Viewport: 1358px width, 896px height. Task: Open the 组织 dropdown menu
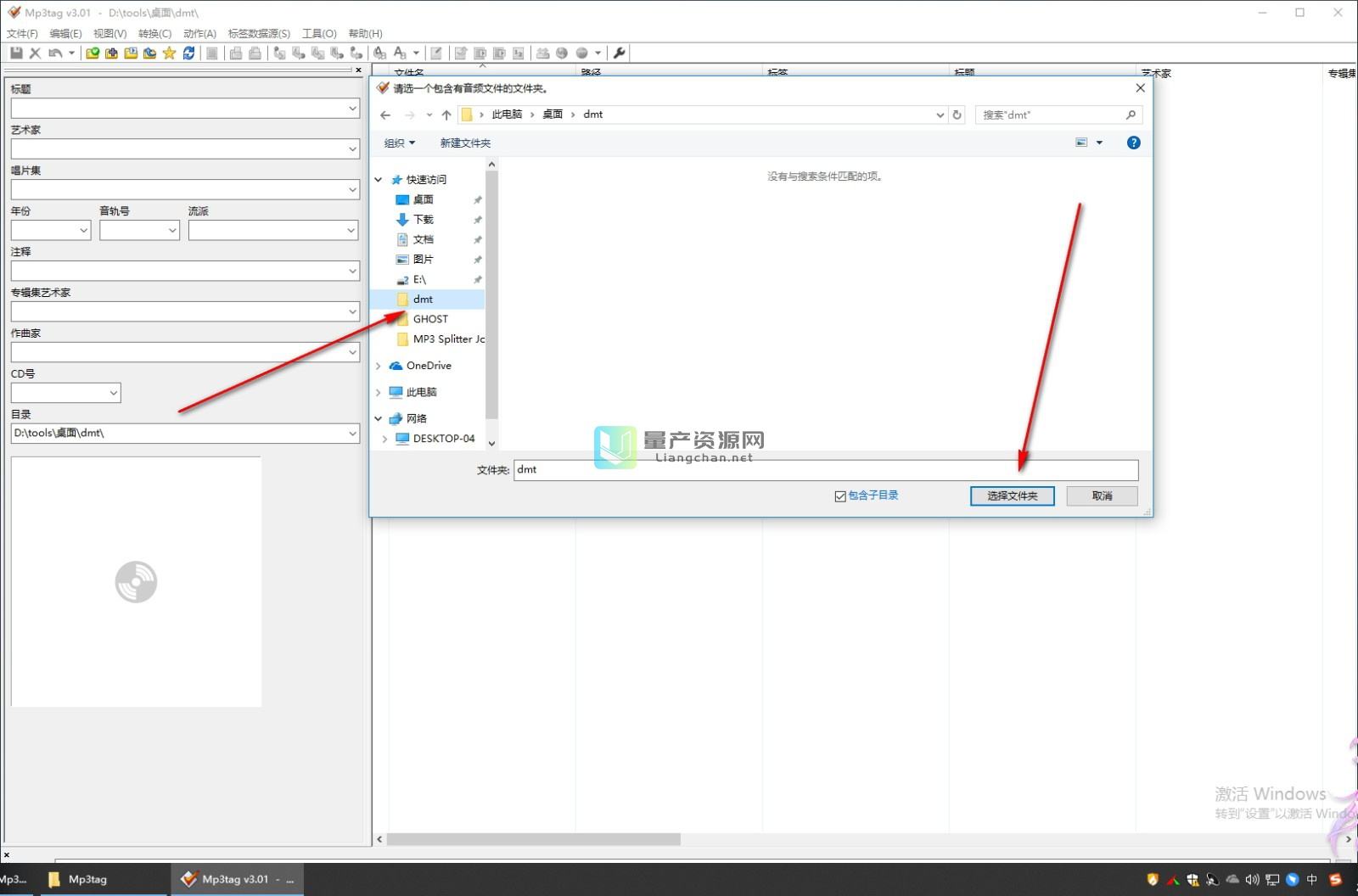coord(399,143)
